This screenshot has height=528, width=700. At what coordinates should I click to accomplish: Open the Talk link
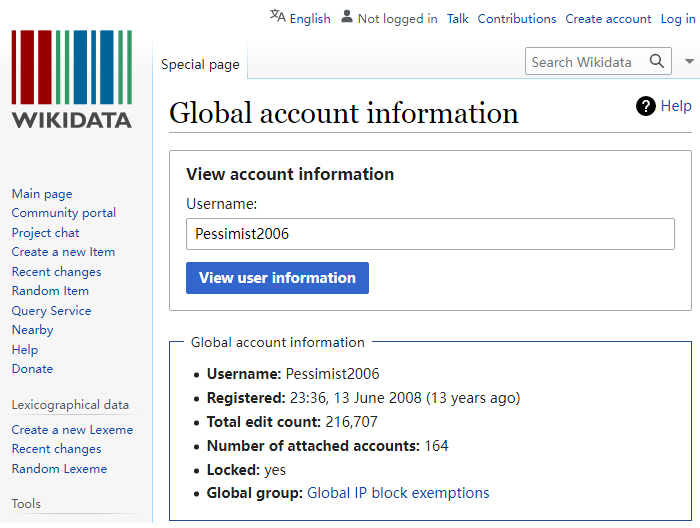[458, 19]
